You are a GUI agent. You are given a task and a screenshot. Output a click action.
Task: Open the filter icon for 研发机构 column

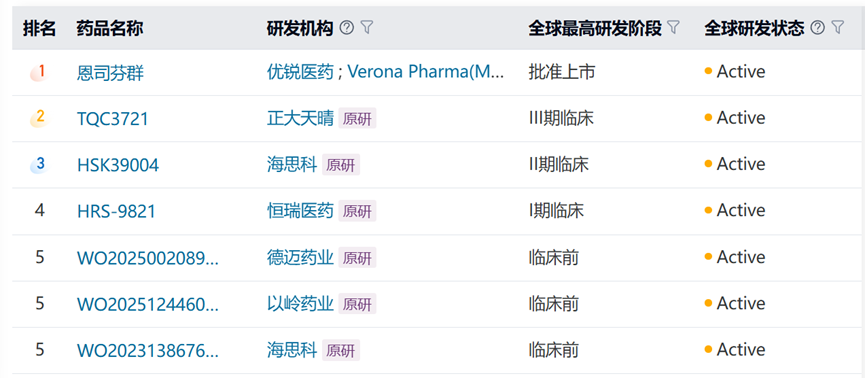click(367, 28)
